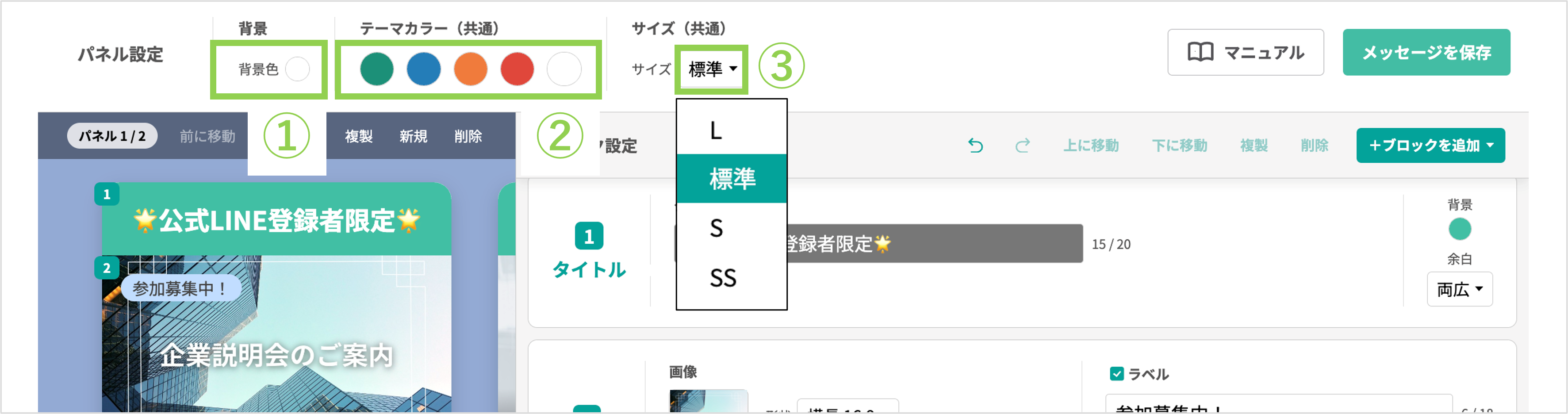Expand the 余白 両広 dropdown
The width and height of the screenshot is (1568, 414).
pos(1459,289)
